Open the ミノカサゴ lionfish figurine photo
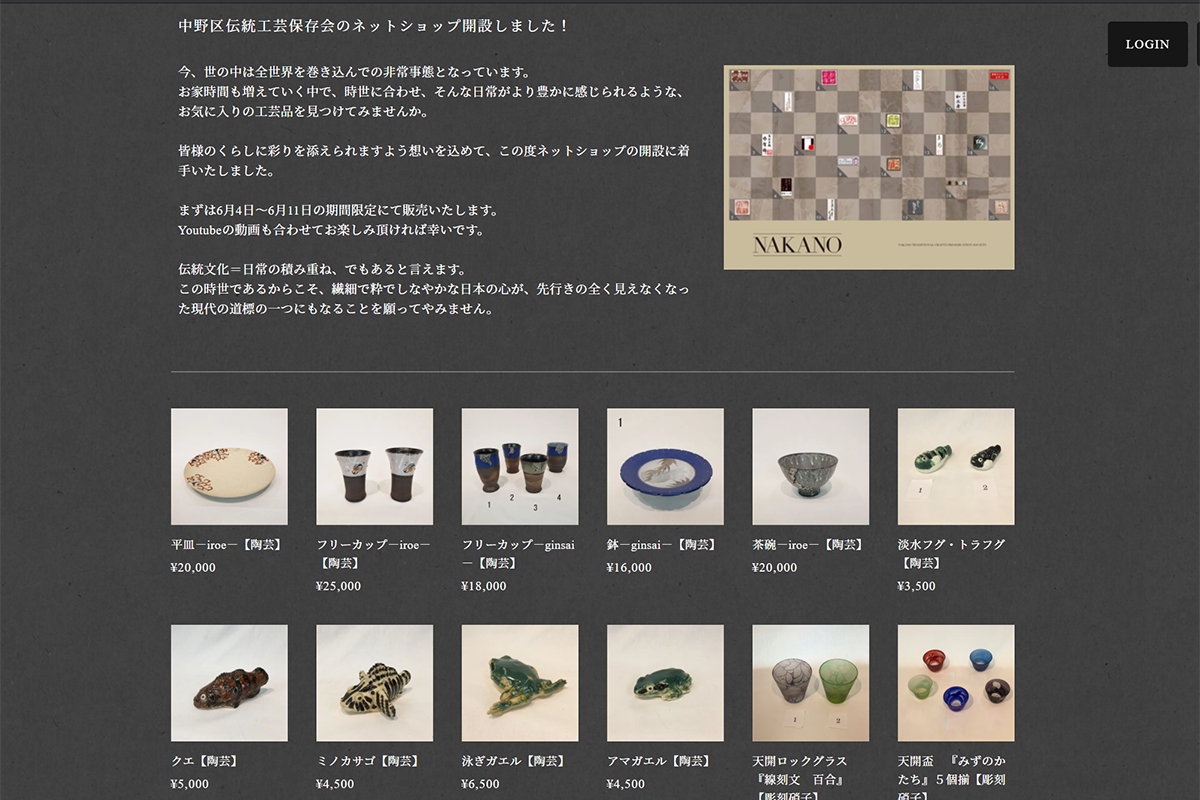The height and width of the screenshot is (800, 1200). click(374, 683)
